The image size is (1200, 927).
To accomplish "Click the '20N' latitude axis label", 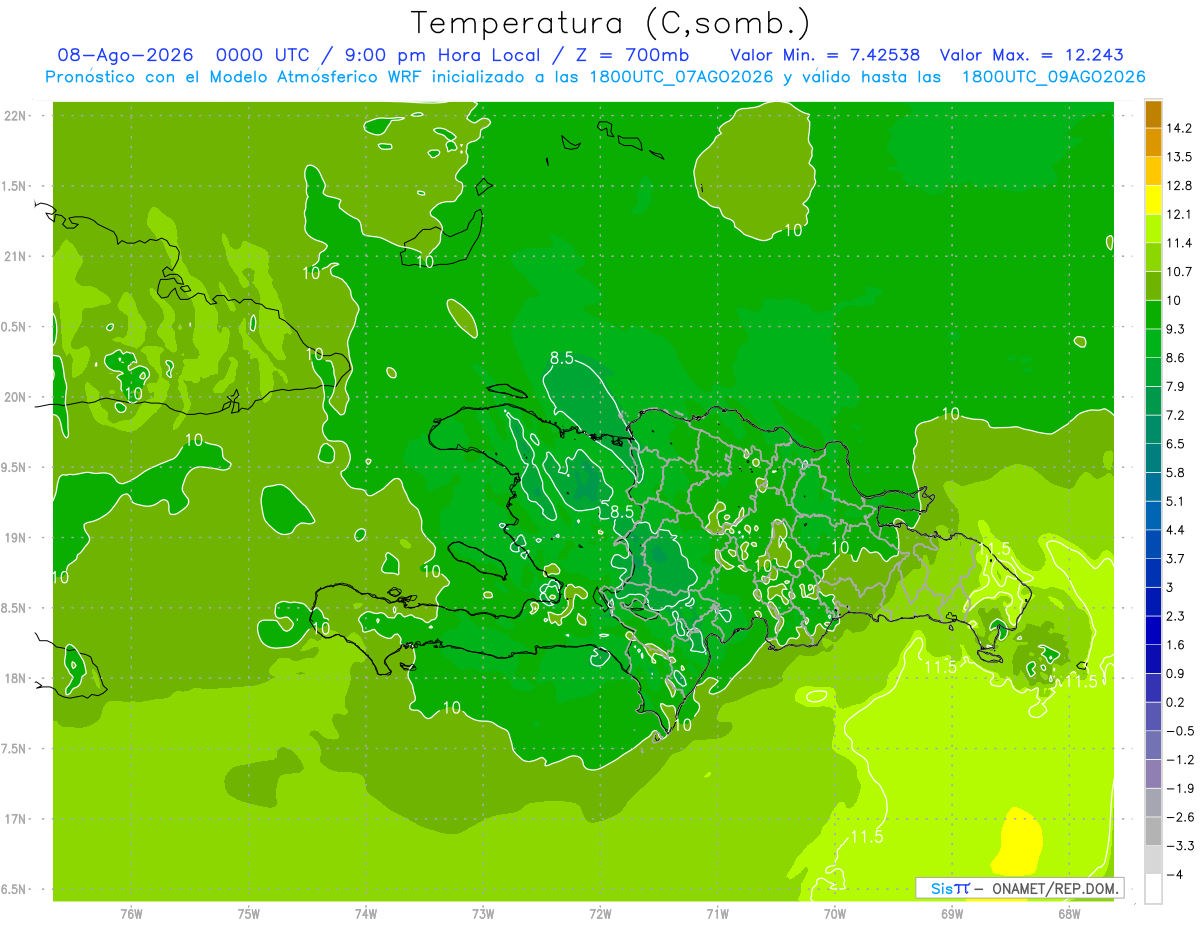I will (x=17, y=397).
